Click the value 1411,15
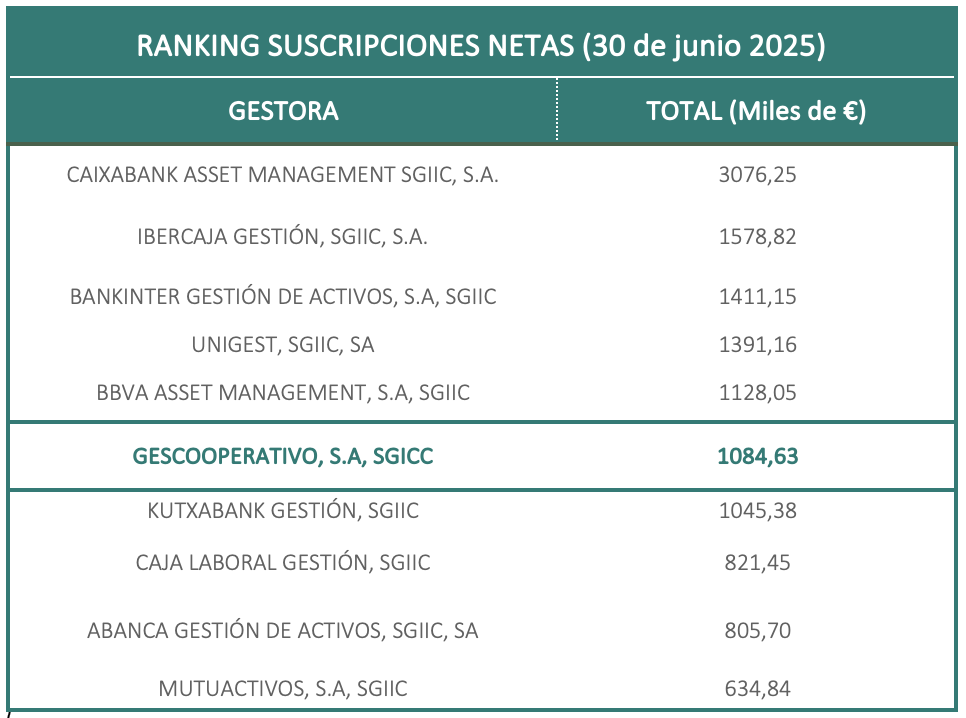Viewport: 966px width, 718px height. coord(758,296)
